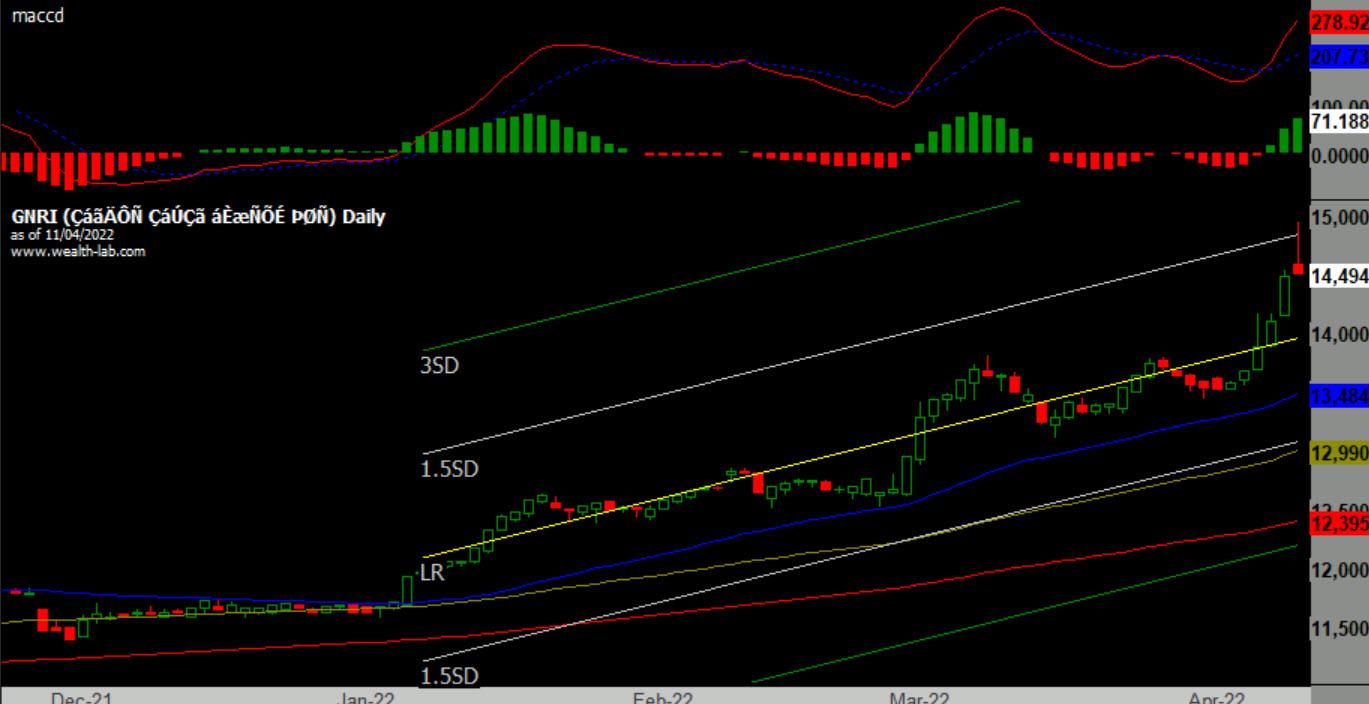Click the 12,000 price axis label

pos(1339,571)
